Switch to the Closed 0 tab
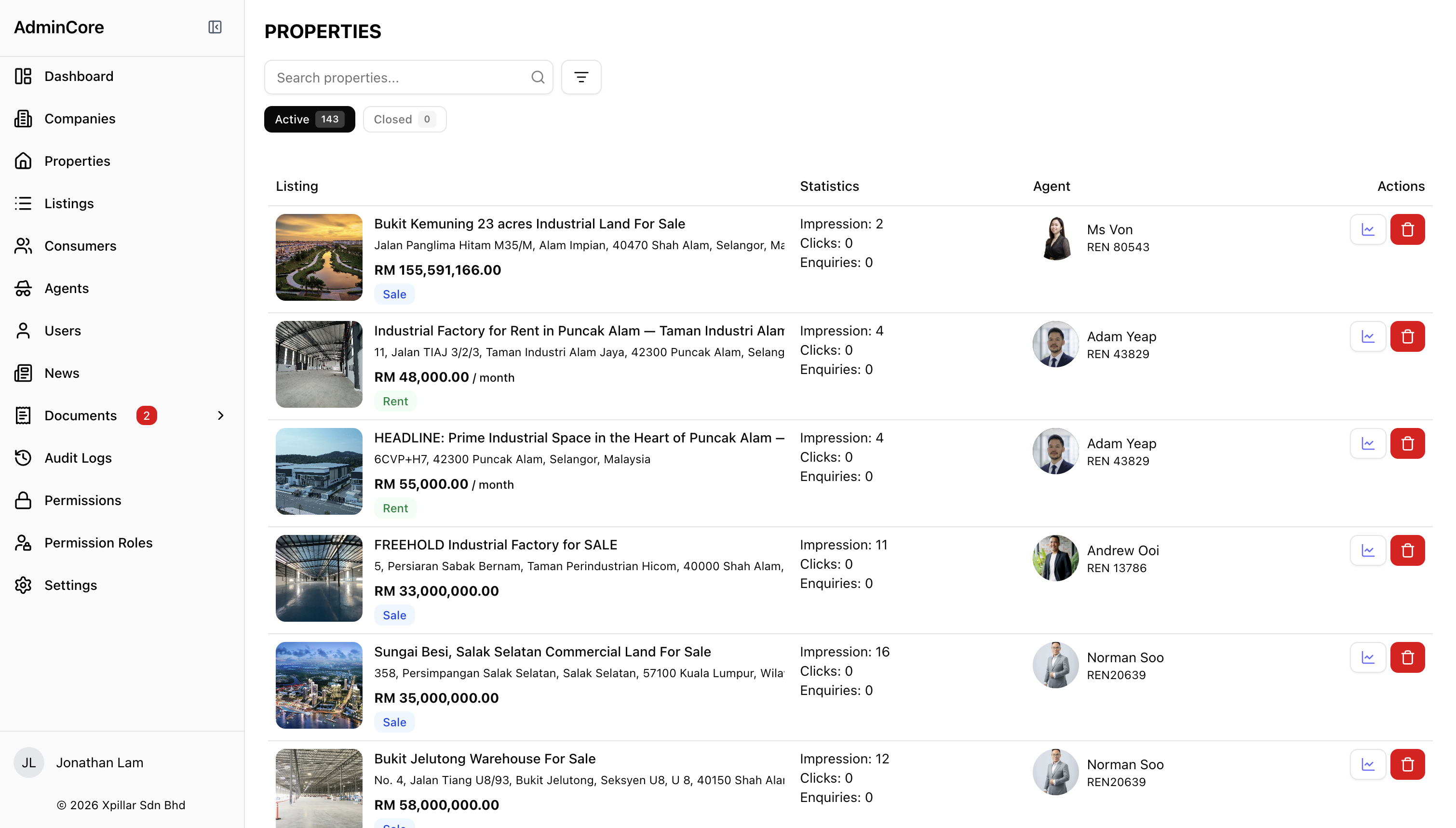The width and height of the screenshot is (1456, 828). tap(404, 120)
